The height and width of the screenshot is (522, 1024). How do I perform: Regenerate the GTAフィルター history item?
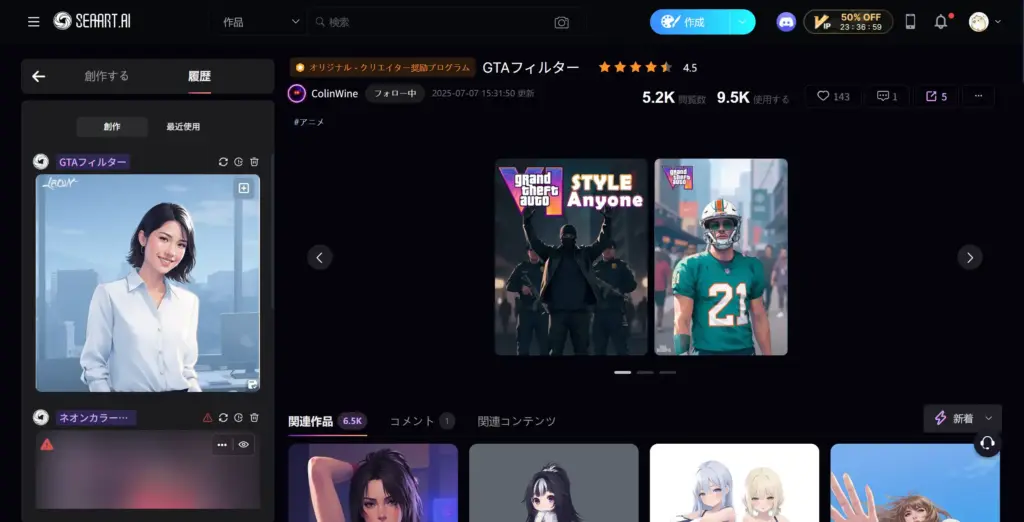223,162
